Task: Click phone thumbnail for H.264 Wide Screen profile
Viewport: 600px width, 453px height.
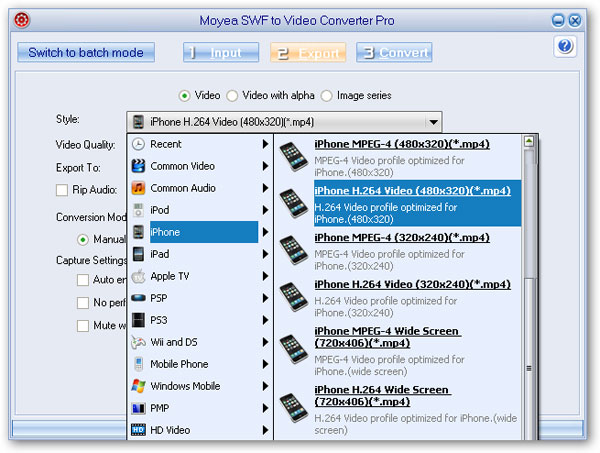Action: (x=293, y=408)
